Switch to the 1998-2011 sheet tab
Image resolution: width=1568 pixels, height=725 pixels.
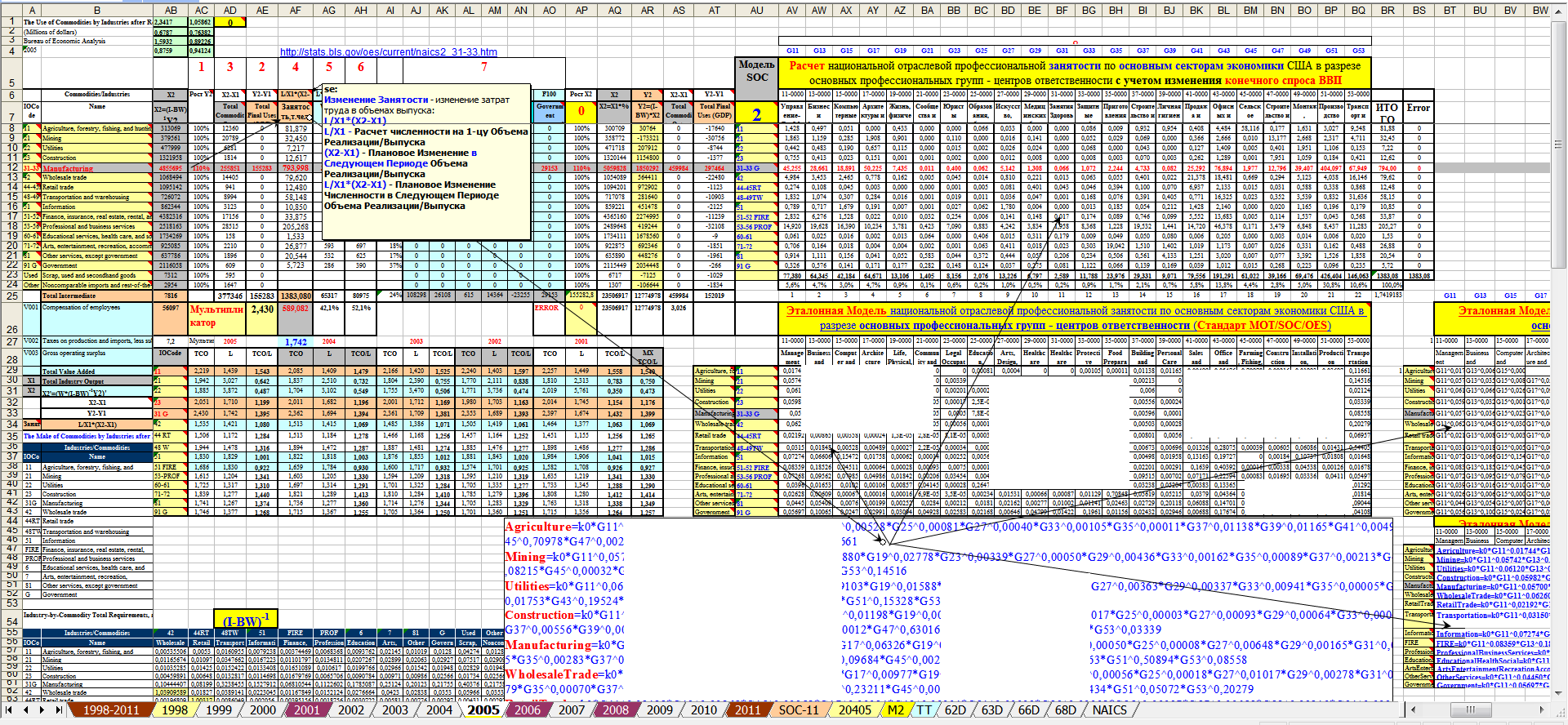(x=110, y=710)
